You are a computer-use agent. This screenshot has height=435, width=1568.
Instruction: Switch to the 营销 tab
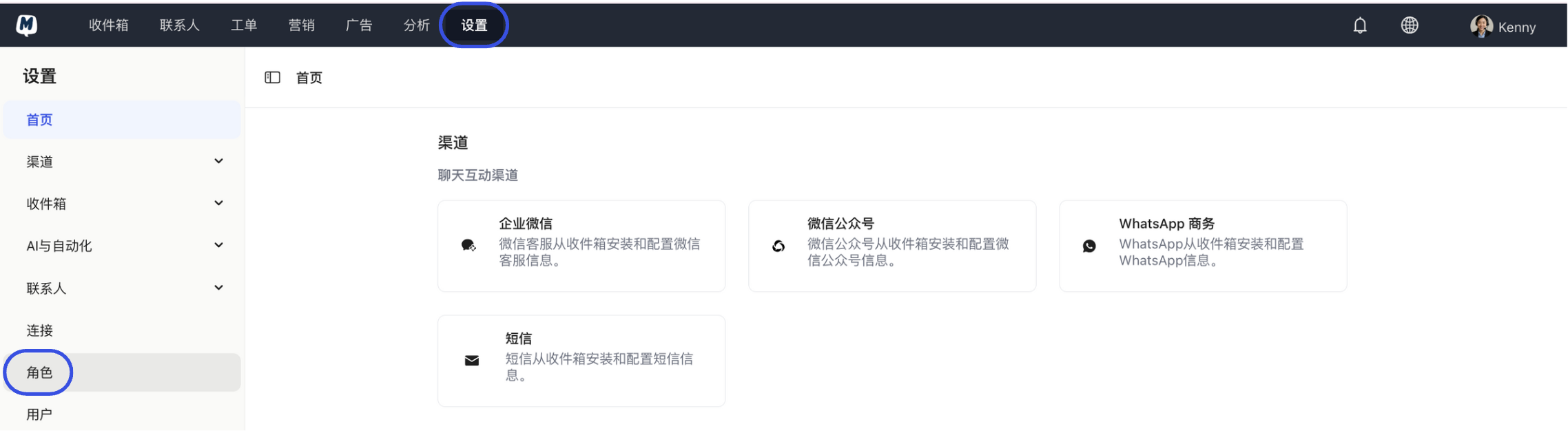[302, 25]
